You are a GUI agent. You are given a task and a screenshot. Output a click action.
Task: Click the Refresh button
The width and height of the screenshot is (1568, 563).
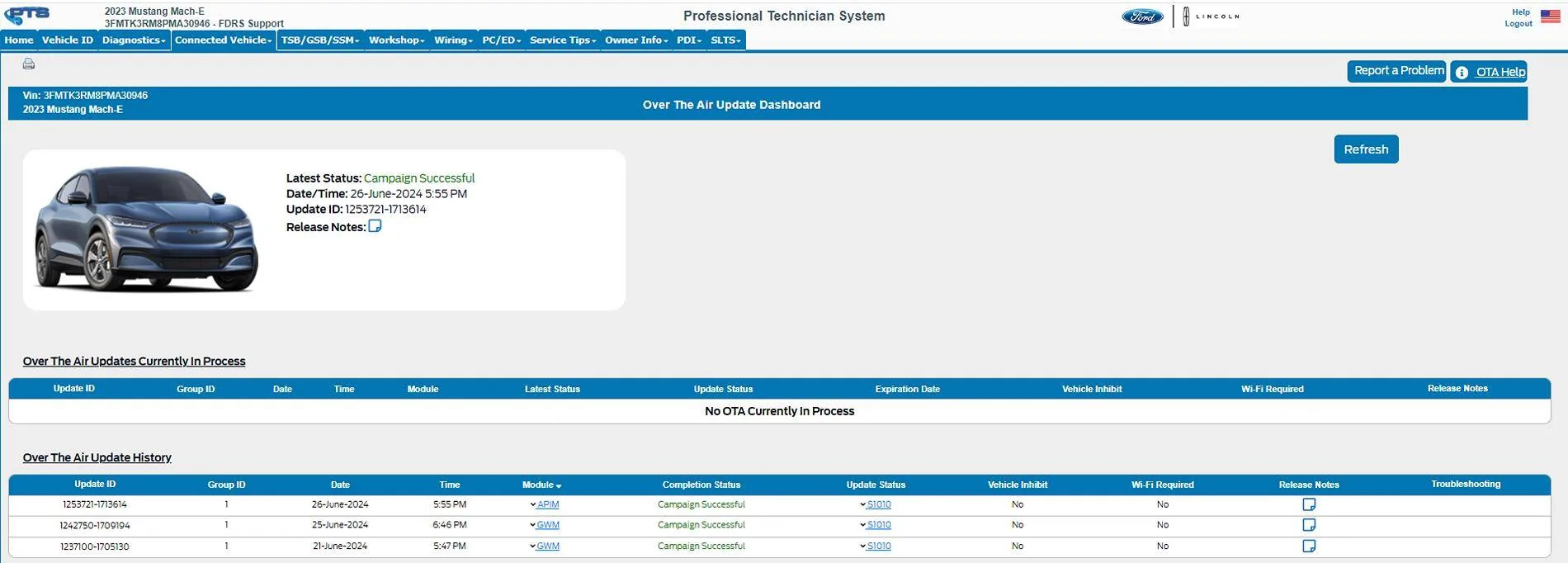[x=1366, y=149]
